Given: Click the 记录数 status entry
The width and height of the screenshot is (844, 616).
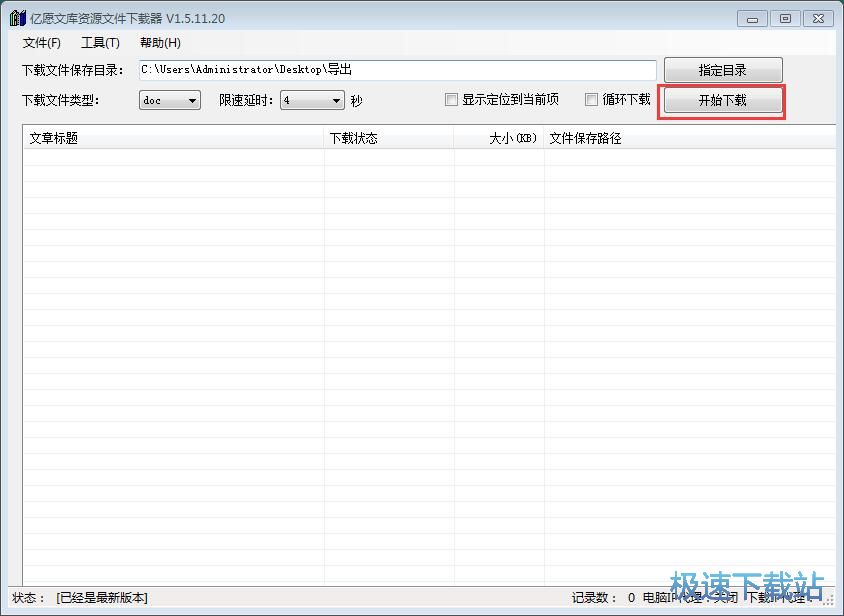Looking at the screenshot, I should click(x=603, y=598).
